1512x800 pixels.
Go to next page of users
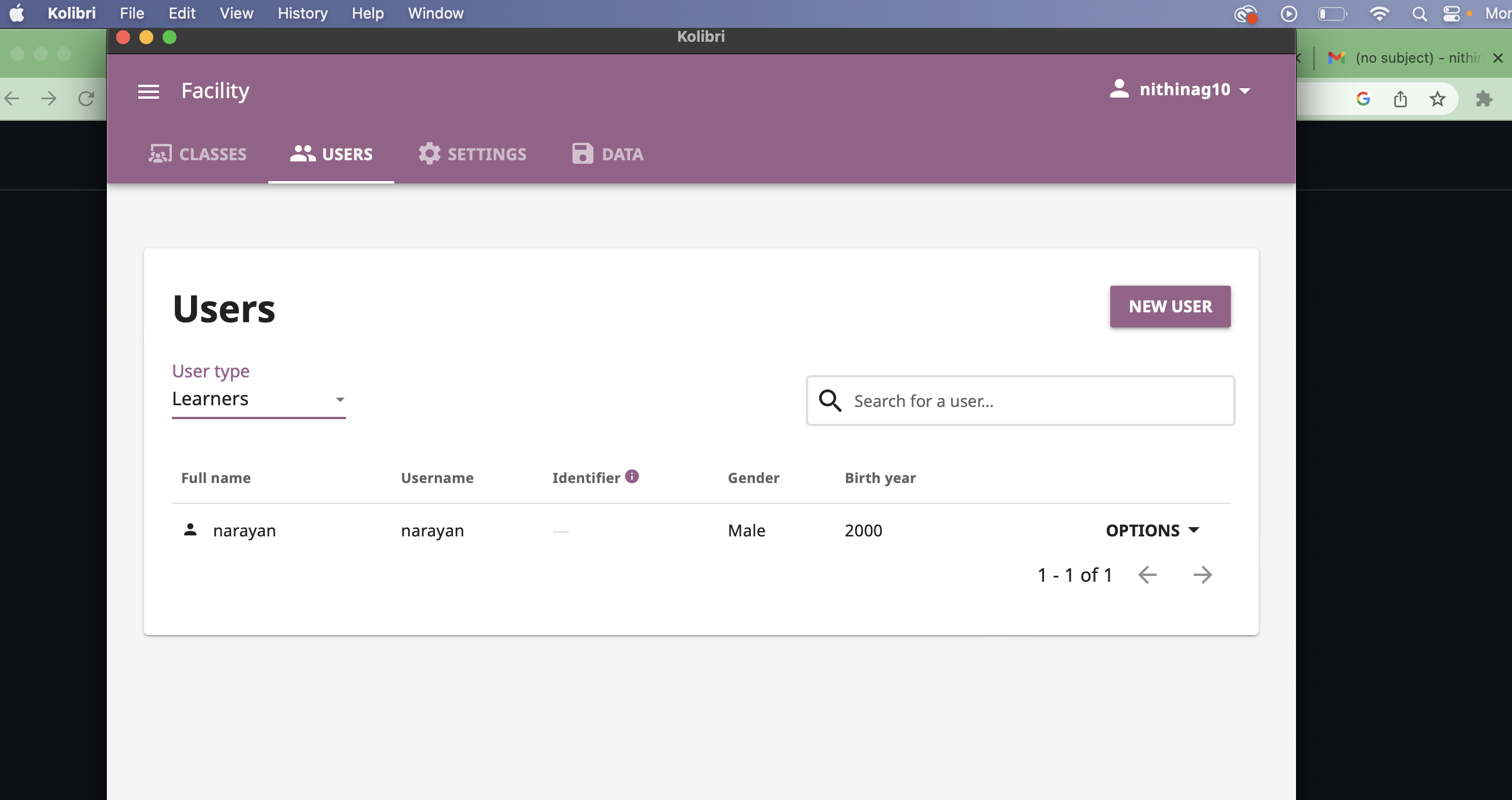click(1202, 575)
